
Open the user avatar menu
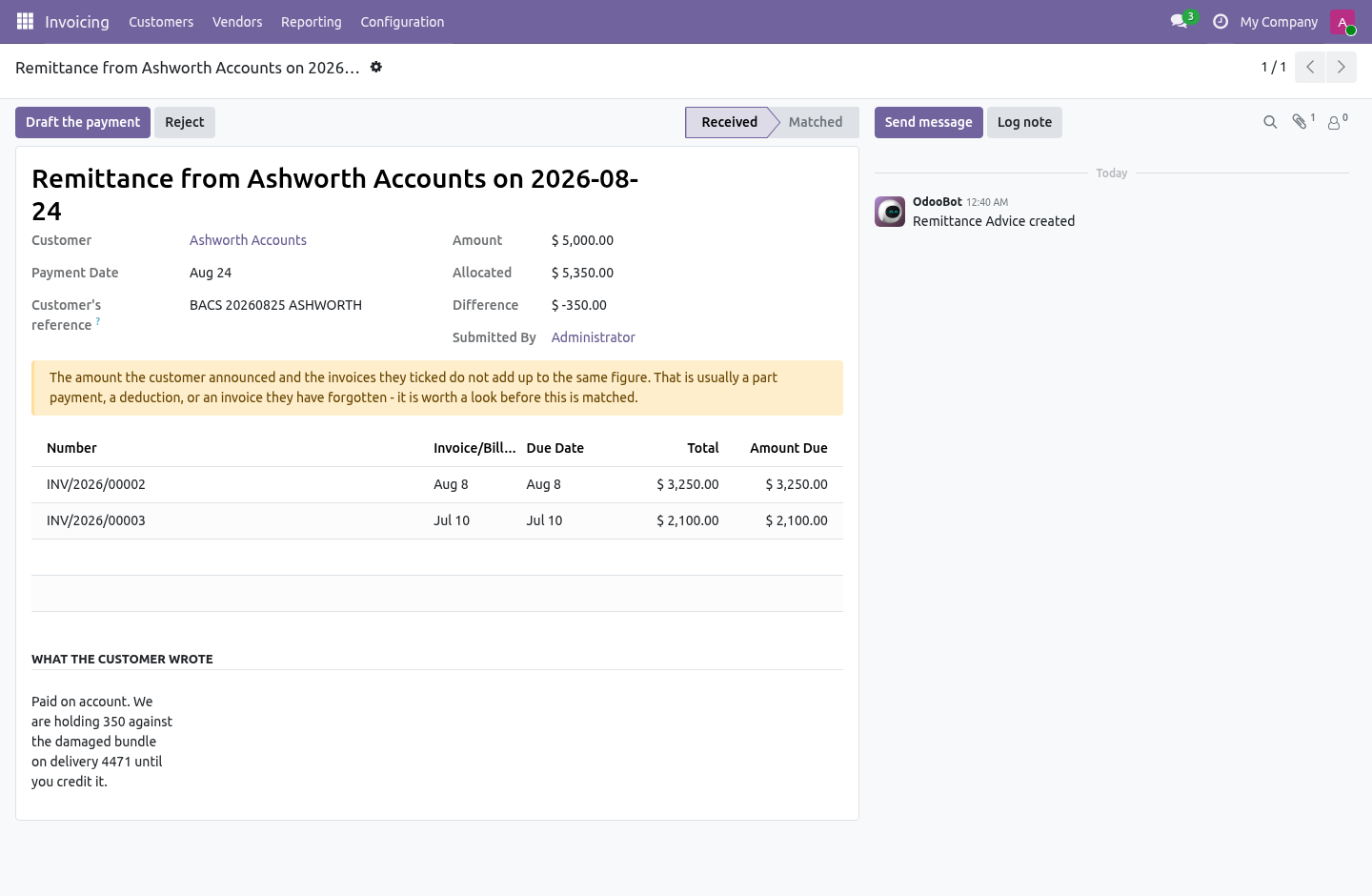(1342, 21)
